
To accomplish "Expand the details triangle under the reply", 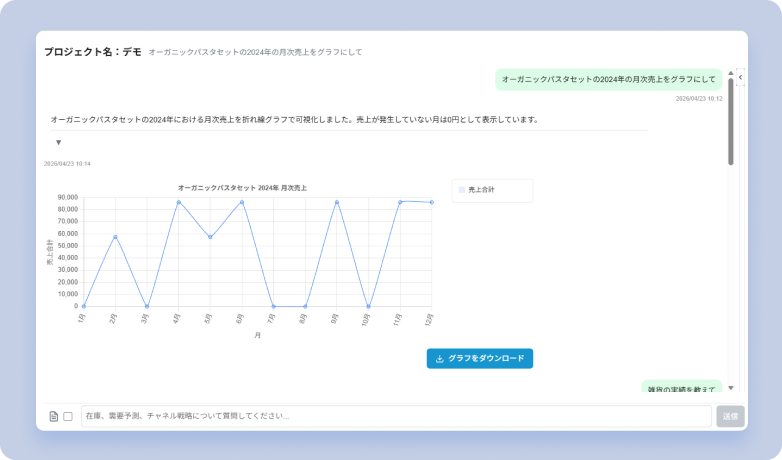I will coord(58,143).
